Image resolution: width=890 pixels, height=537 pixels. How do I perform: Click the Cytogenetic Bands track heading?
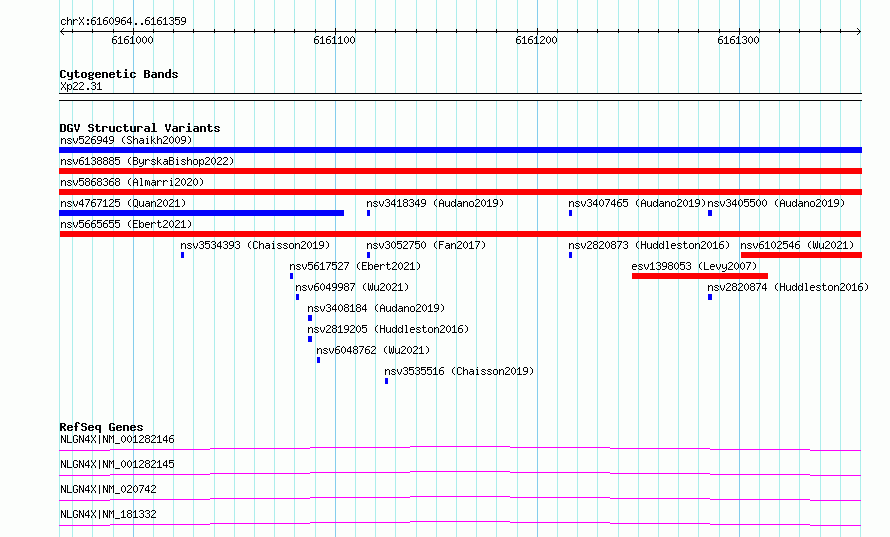119,74
